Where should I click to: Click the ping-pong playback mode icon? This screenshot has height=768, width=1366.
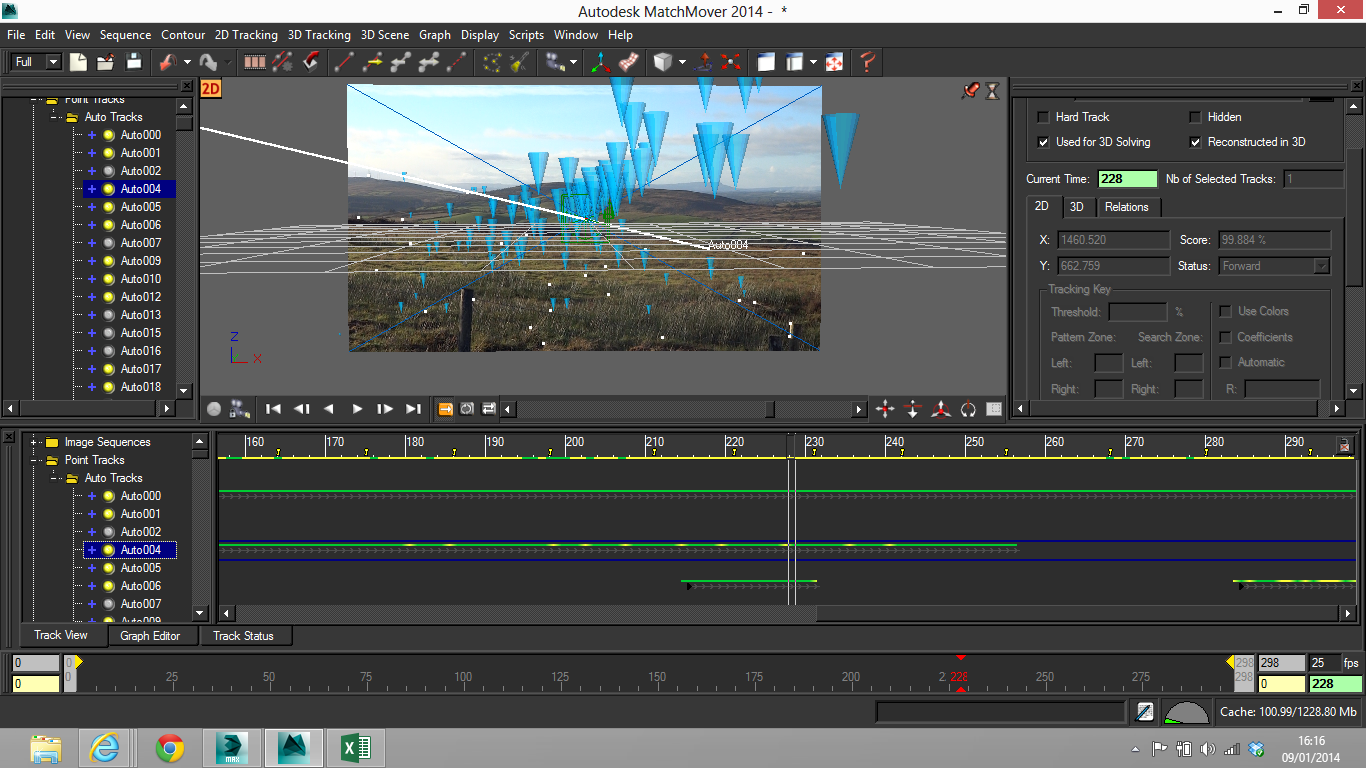click(x=489, y=409)
